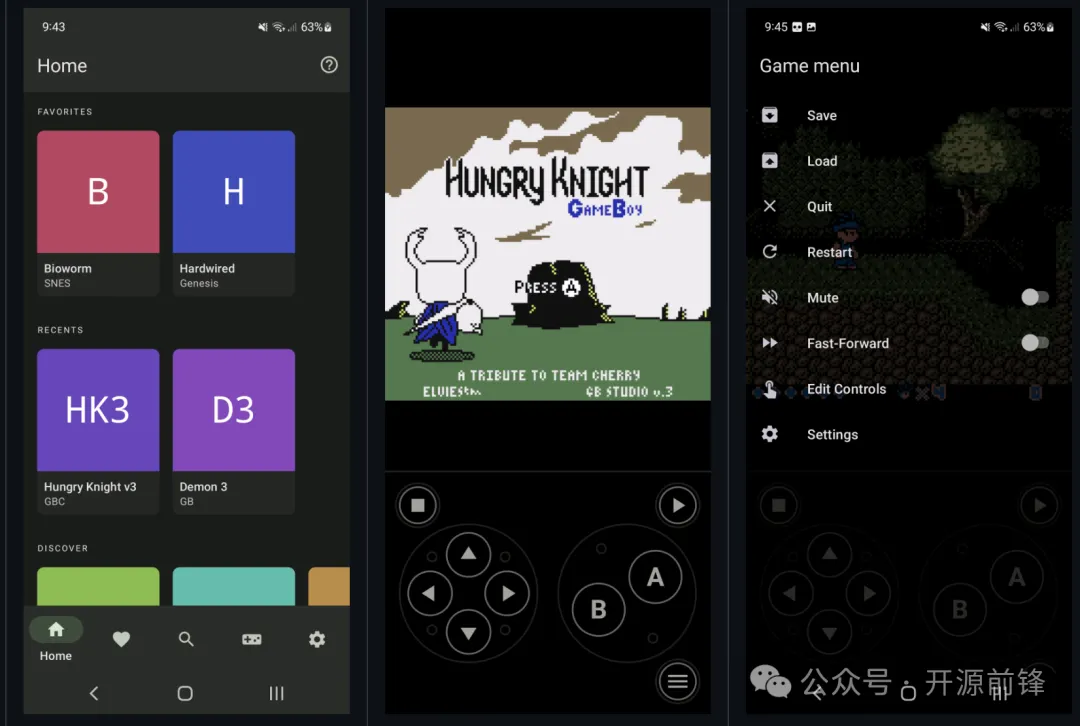Select Save in Game menu
This screenshot has width=1080, height=726.
[x=821, y=116]
